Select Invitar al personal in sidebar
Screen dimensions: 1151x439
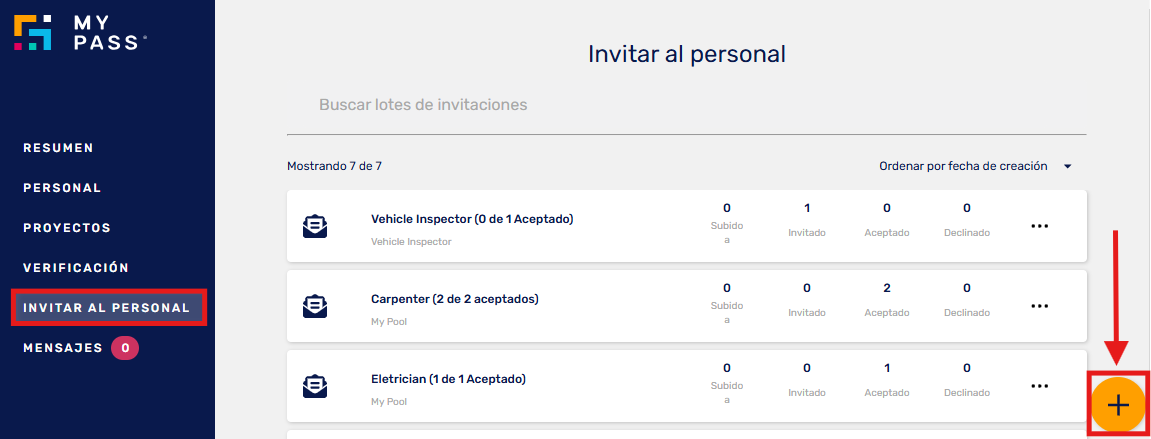tap(107, 308)
